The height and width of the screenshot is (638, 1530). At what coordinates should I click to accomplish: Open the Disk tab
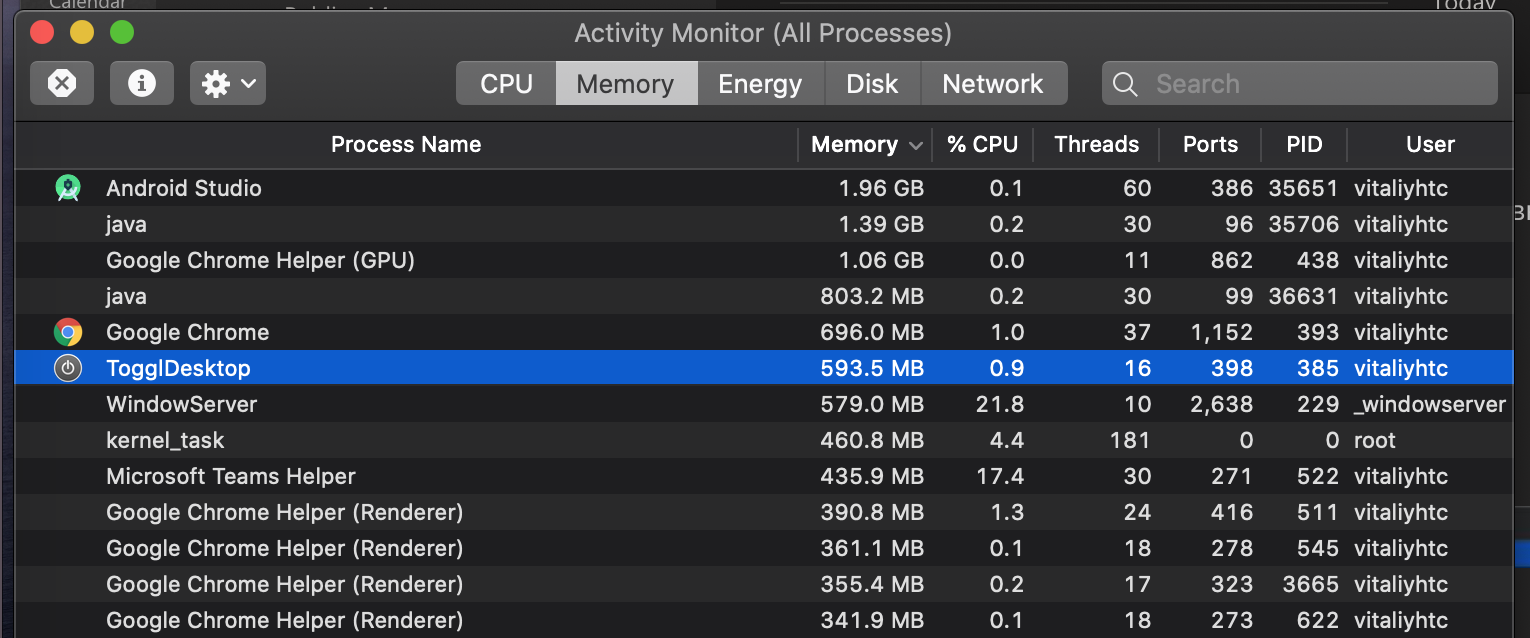(872, 84)
